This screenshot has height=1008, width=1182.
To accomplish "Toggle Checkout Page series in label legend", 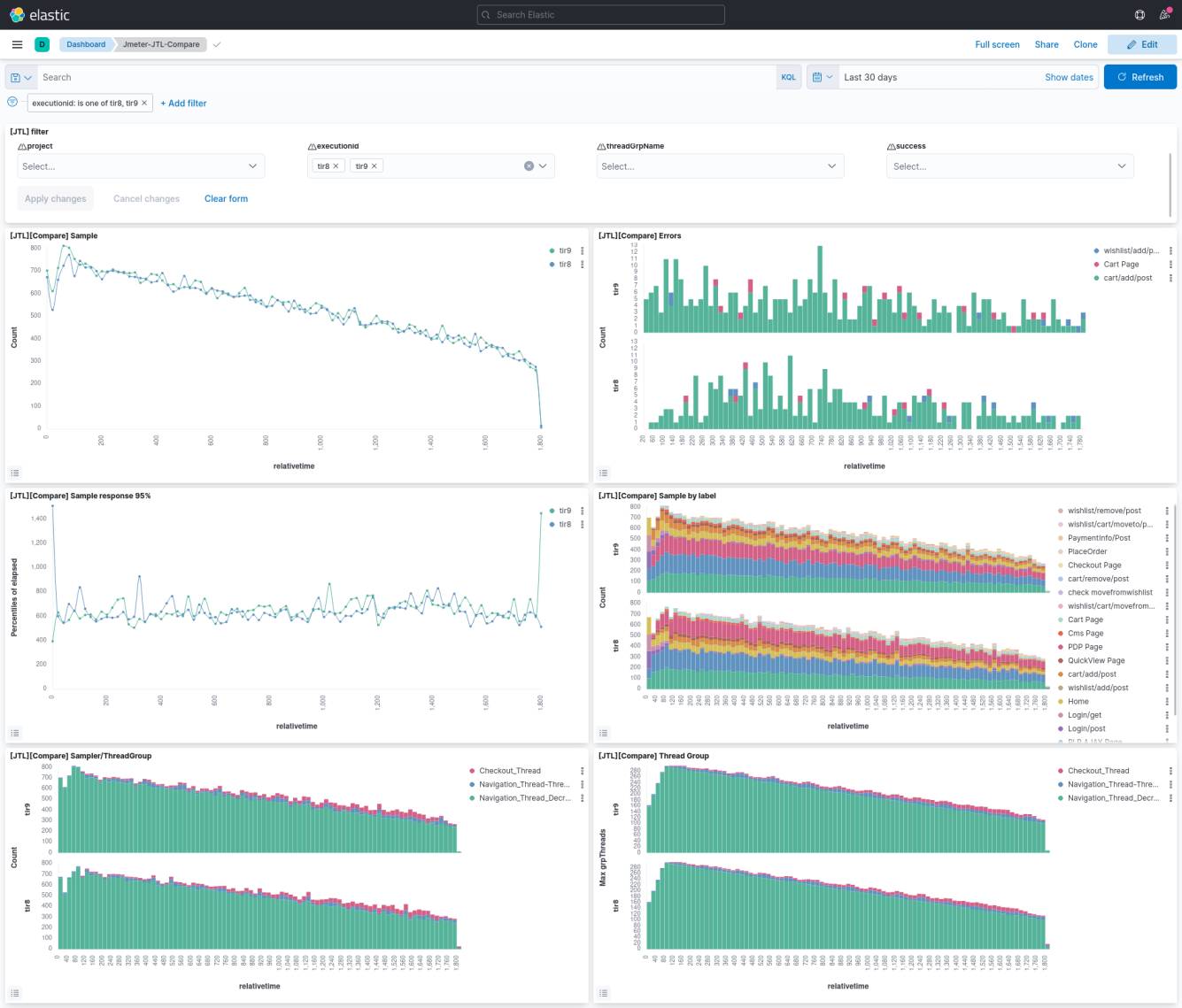I will click(x=1094, y=566).
